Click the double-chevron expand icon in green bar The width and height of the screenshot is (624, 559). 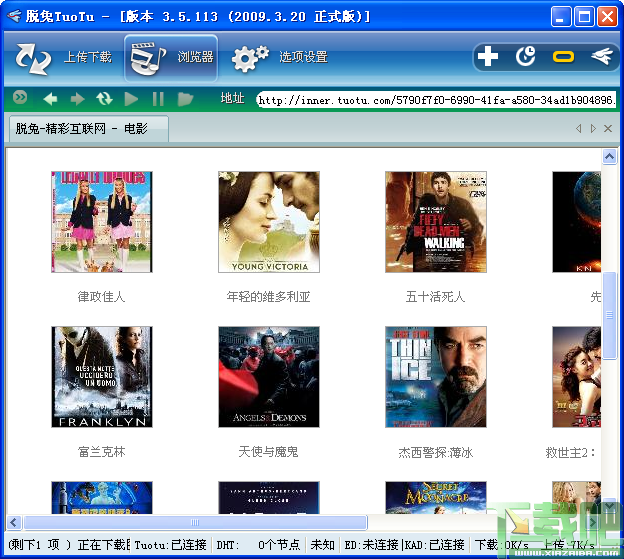[x=20, y=97]
